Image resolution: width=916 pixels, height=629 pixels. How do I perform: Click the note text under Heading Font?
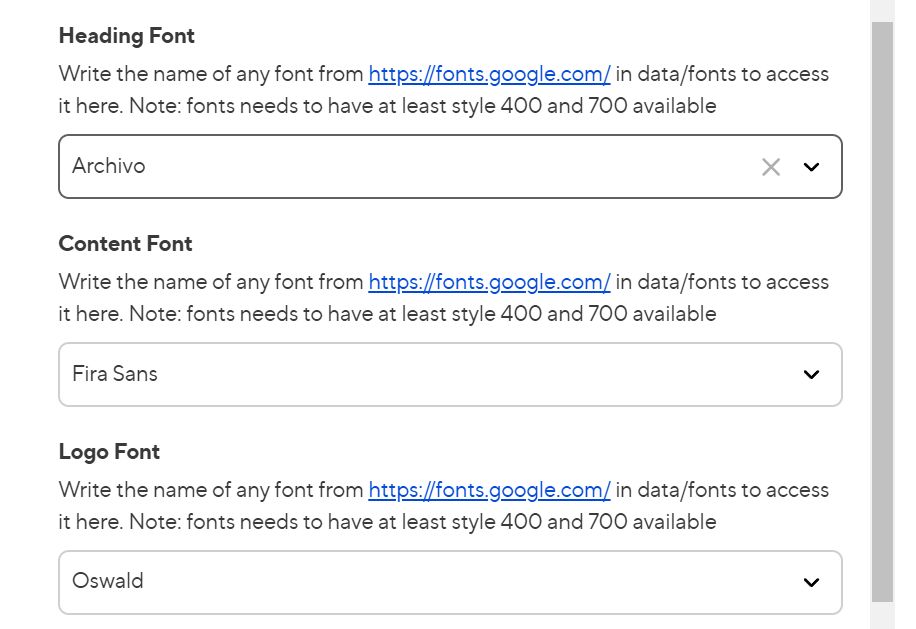[387, 106]
